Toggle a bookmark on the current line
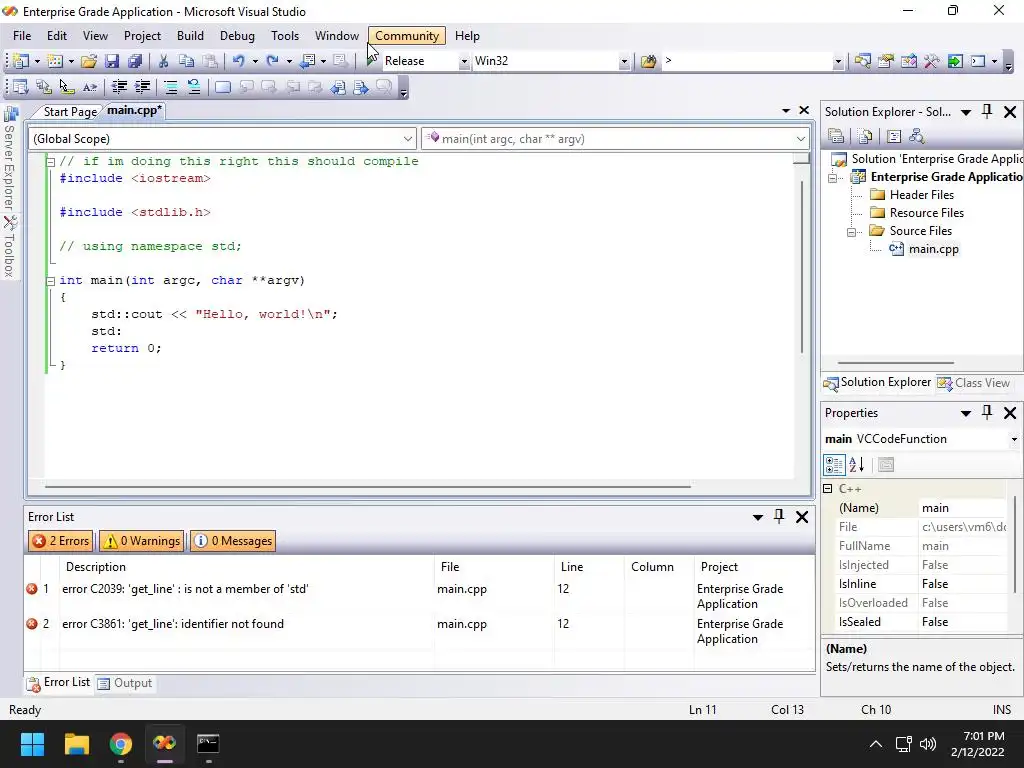 click(x=223, y=87)
